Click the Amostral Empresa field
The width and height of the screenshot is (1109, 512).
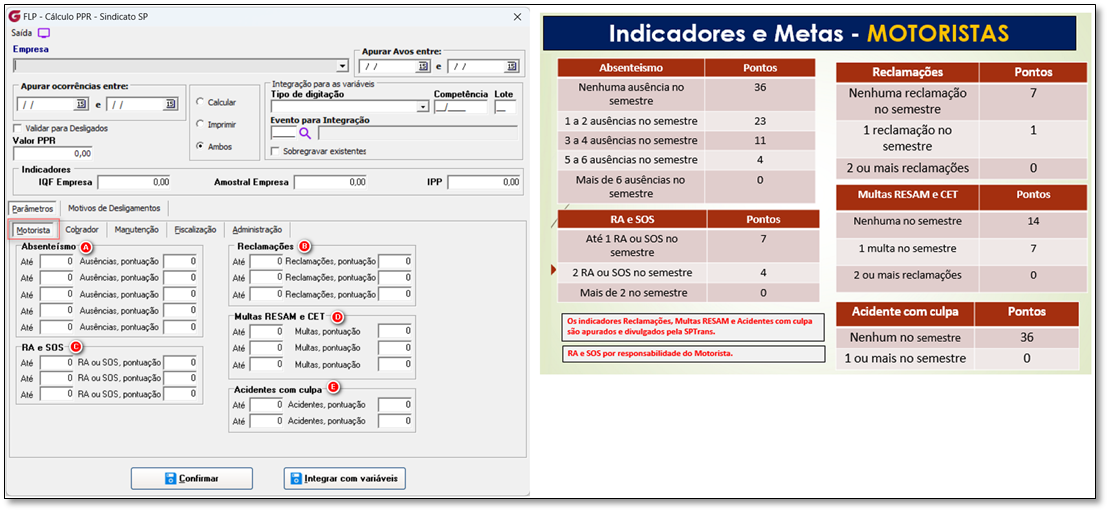click(x=330, y=182)
